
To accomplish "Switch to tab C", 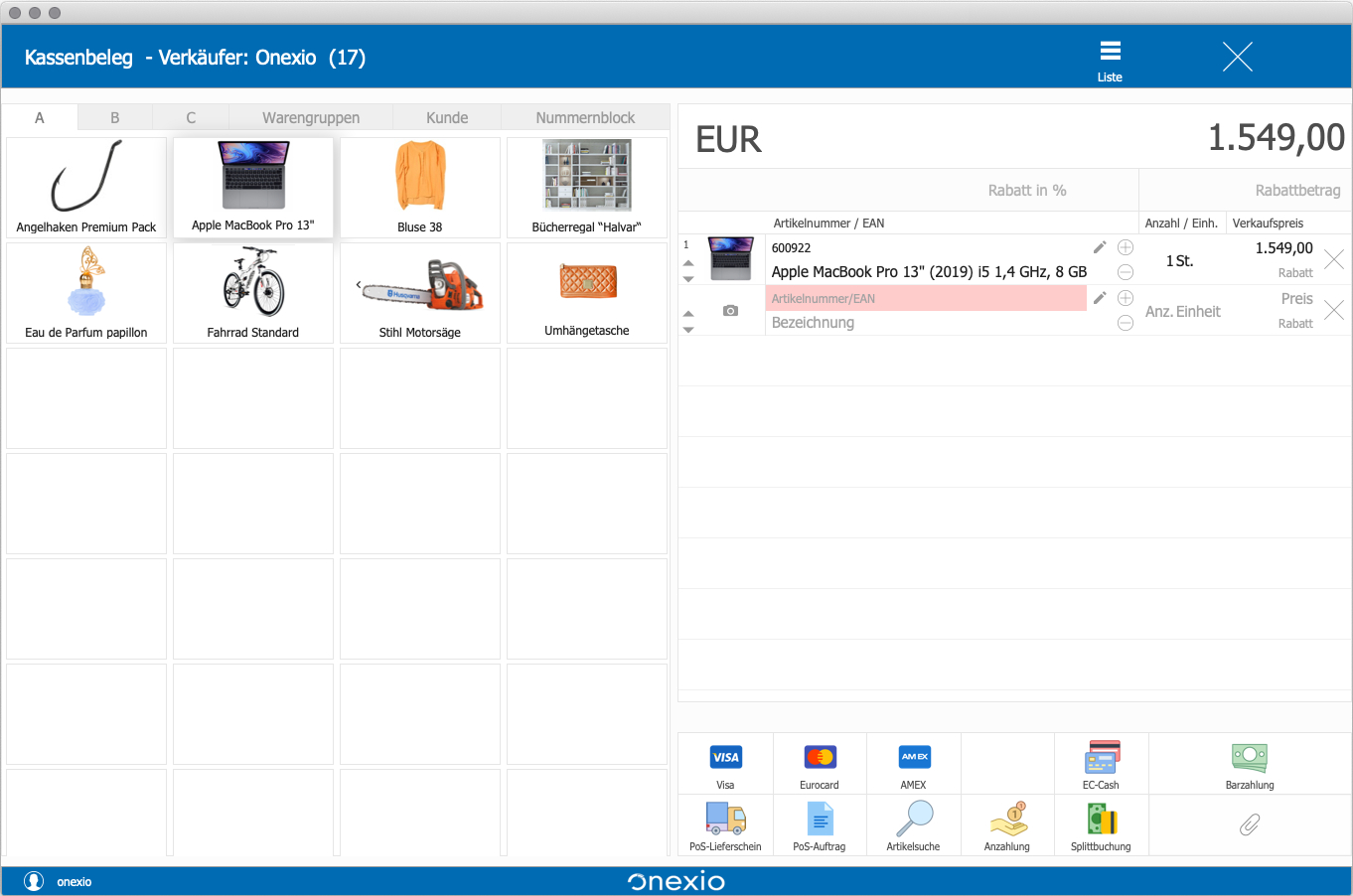I will coord(191,117).
